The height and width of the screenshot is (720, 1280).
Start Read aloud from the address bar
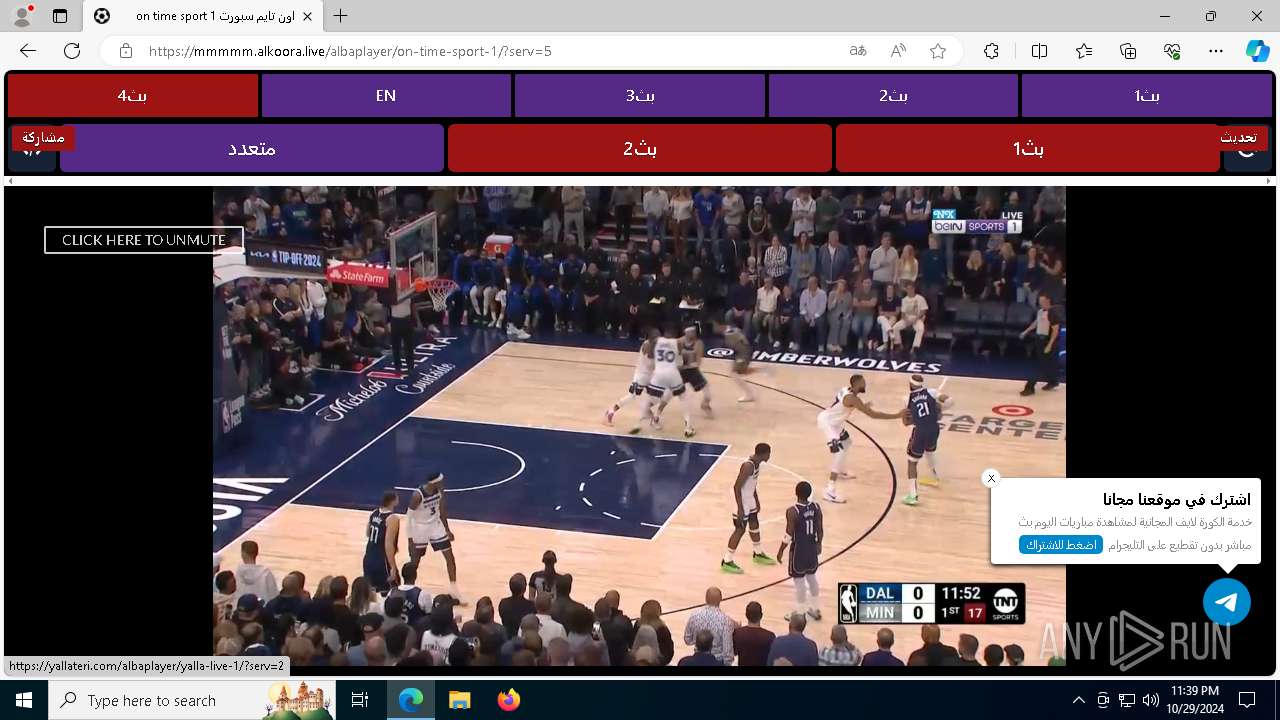[x=898, y=51]
